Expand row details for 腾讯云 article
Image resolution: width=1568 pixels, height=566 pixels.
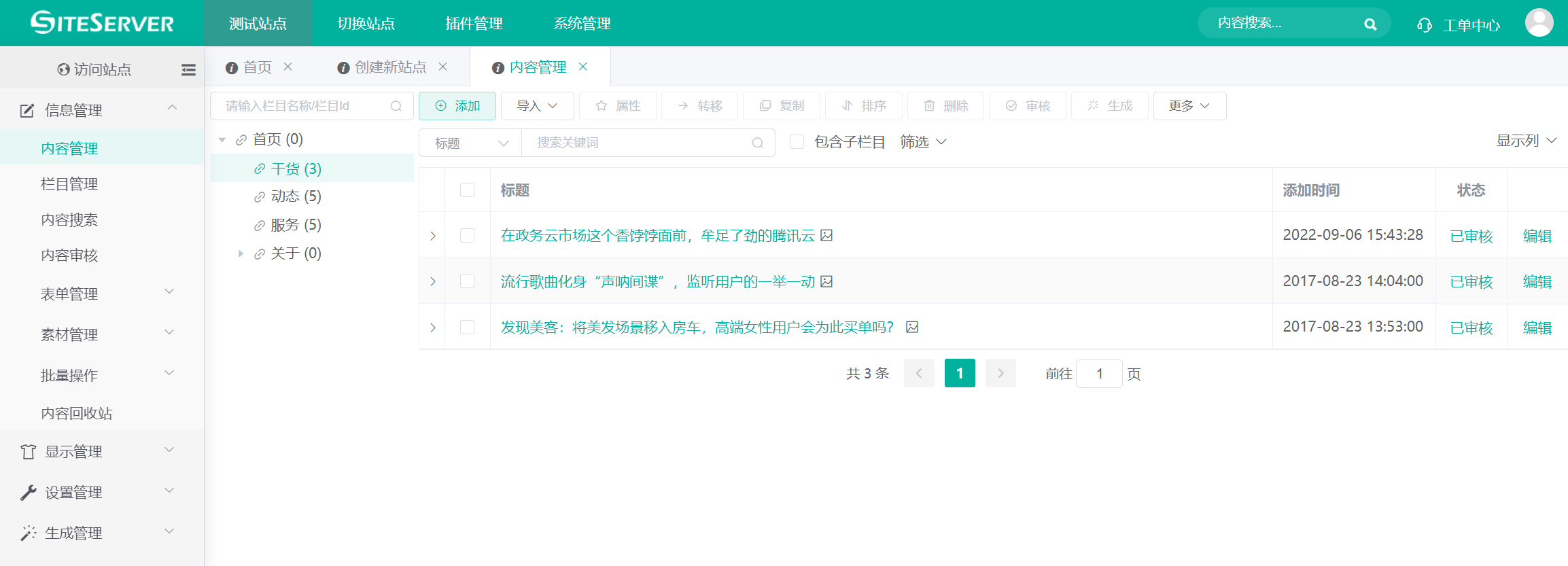433,236
